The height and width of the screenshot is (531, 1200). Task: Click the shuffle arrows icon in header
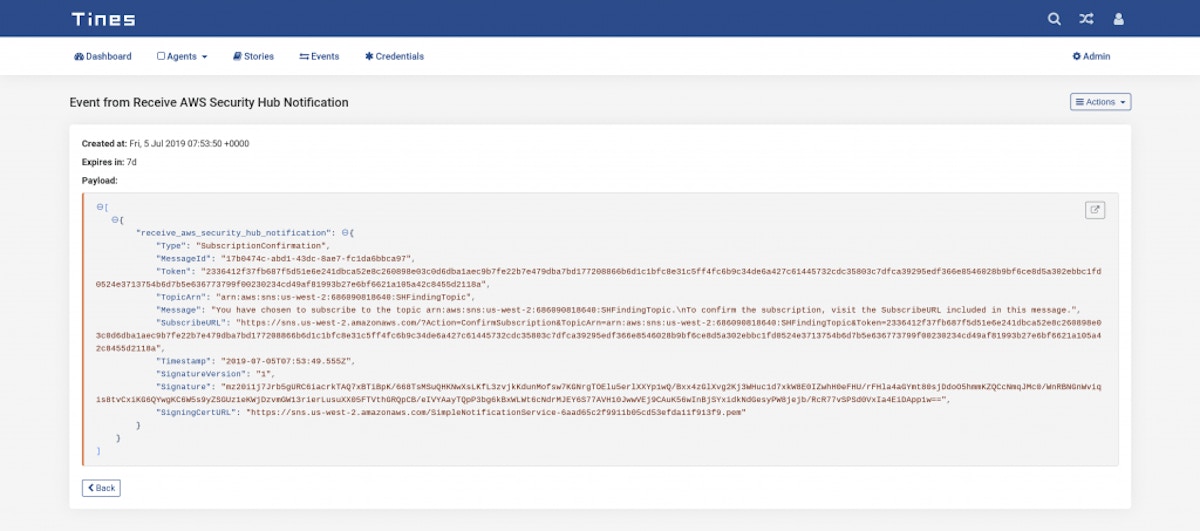(1086, 19)
